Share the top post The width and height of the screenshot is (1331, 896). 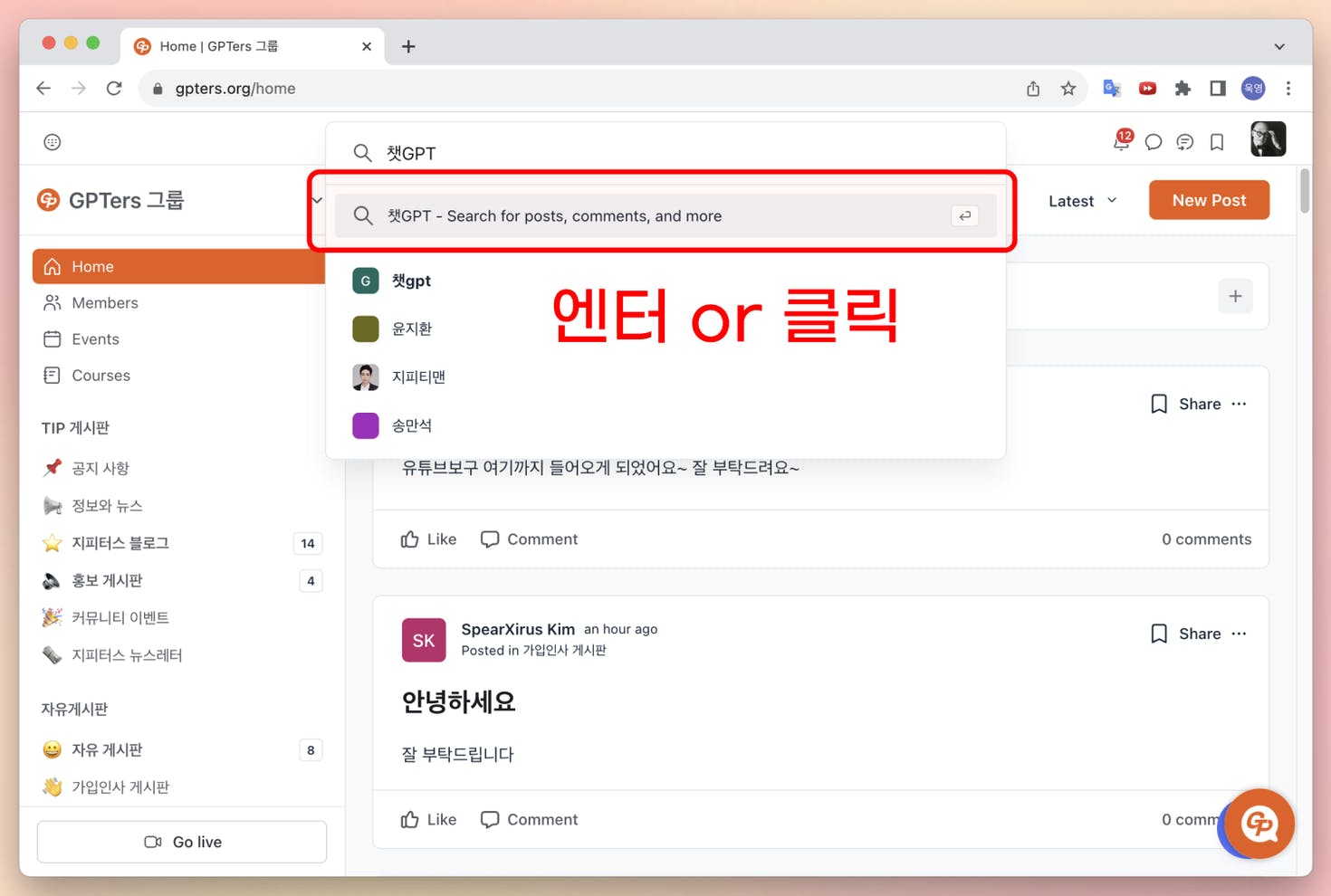tap(1200, 404)
